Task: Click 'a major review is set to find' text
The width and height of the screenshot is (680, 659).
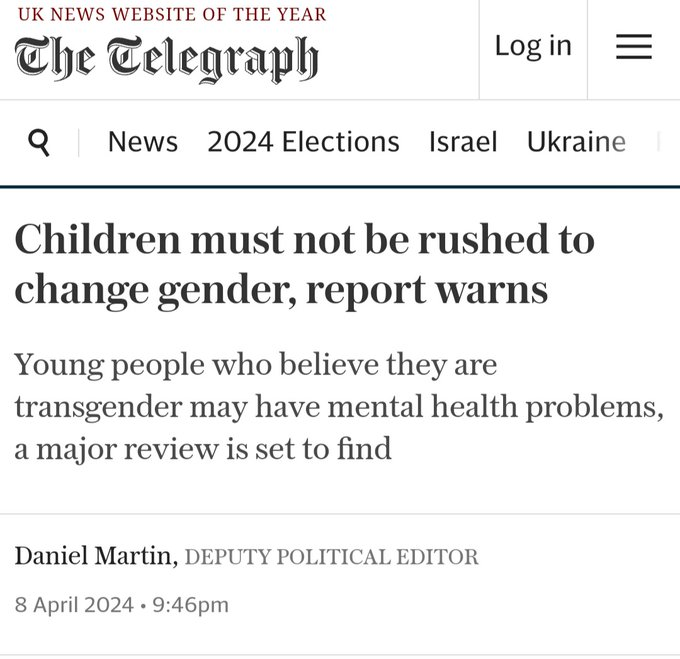Action: pyautogui.click(x=203, y=449)
